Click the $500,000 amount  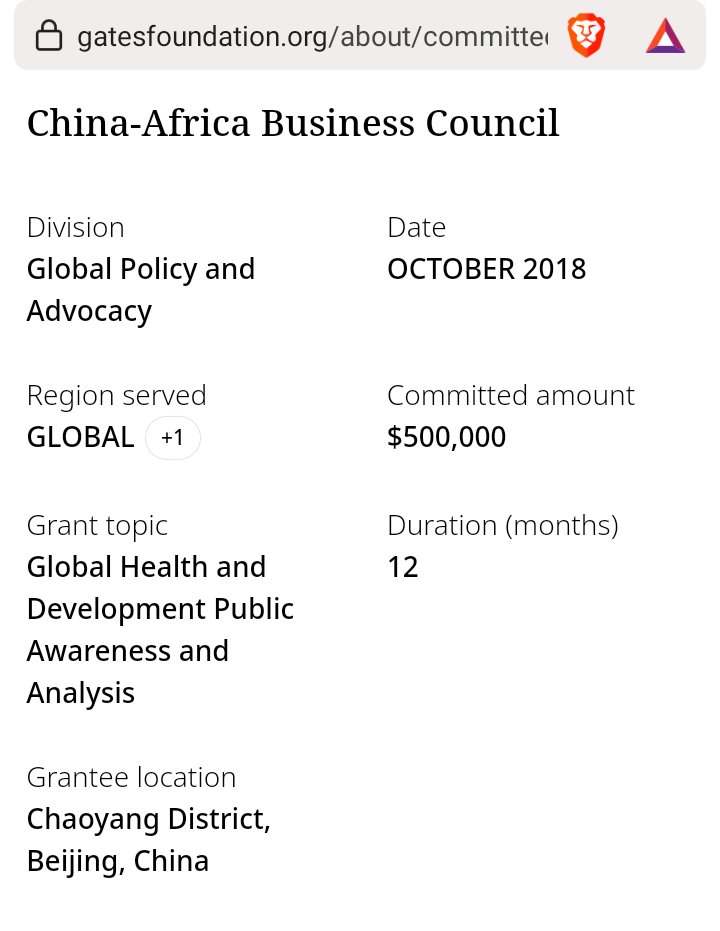[446, 437]
